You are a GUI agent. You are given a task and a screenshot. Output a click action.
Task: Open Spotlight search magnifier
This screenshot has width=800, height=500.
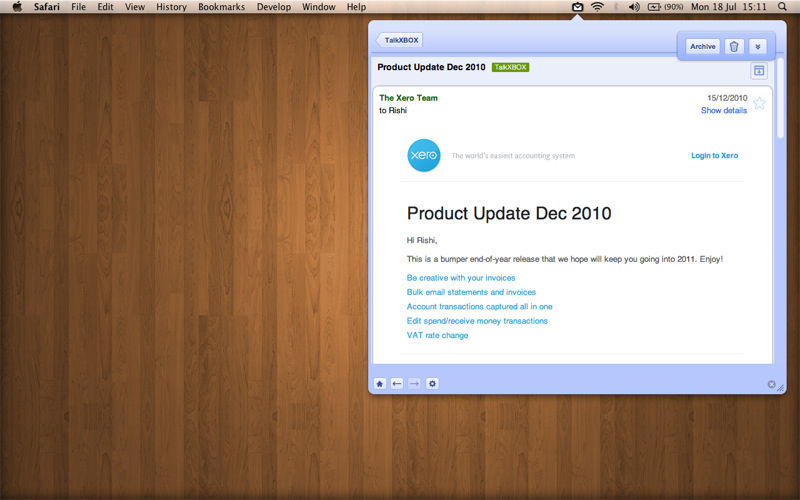(x=782, y=7)
